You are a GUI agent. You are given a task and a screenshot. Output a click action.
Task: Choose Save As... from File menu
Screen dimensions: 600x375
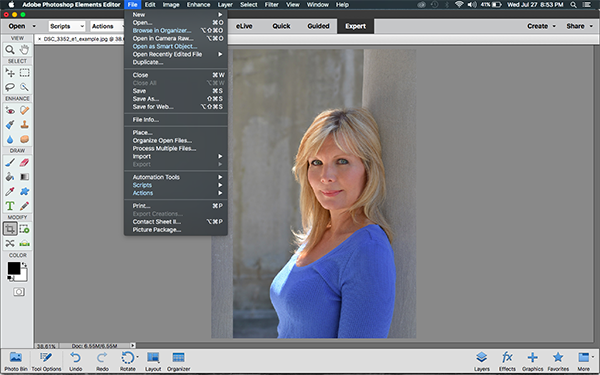[x=176, y=99]
